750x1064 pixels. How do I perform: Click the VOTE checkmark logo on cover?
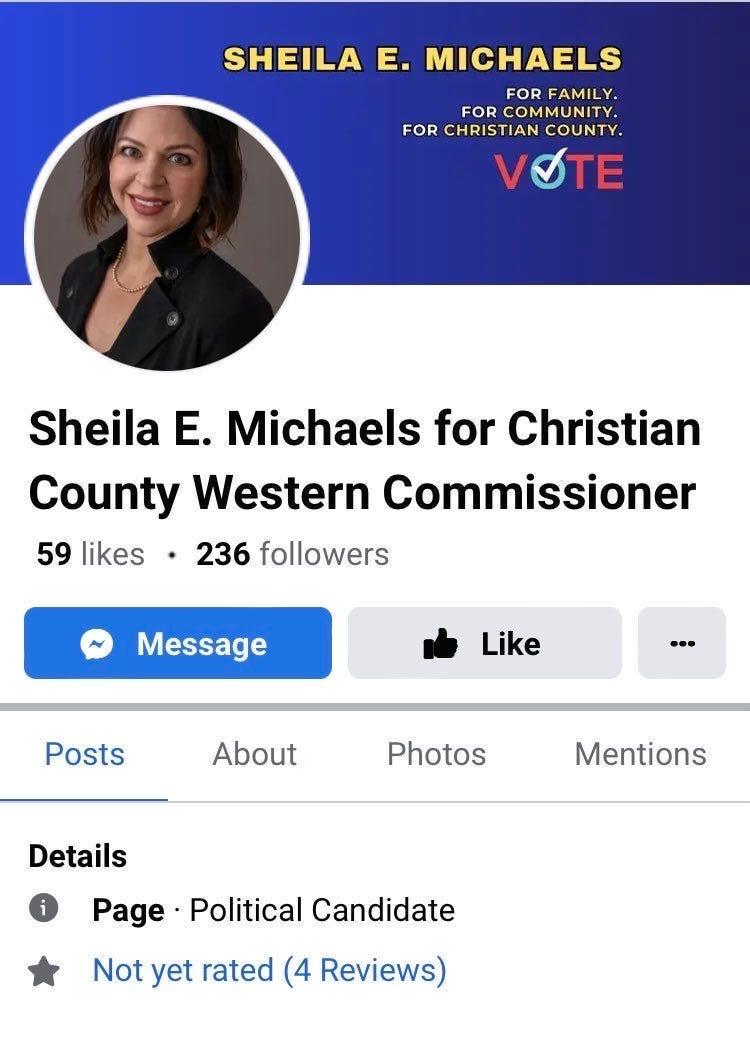pos(558,171)
